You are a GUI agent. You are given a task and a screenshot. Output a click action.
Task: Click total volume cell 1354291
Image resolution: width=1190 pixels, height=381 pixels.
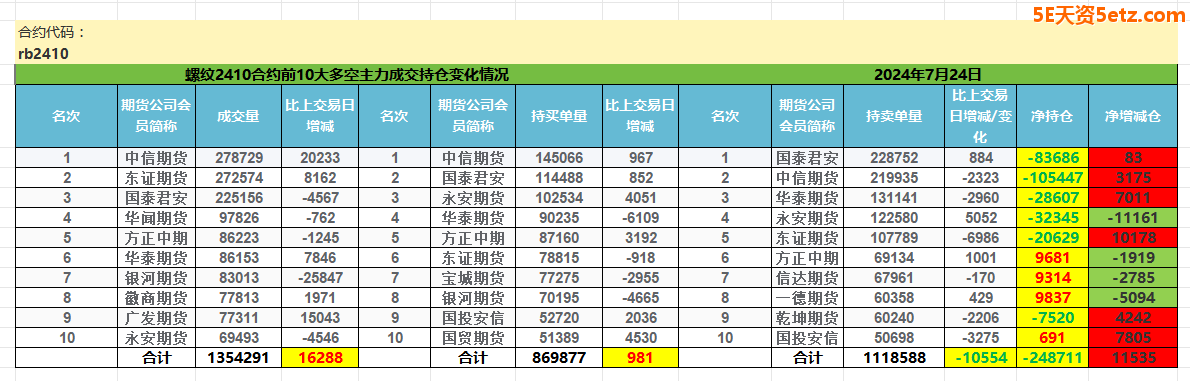point(238,357)
